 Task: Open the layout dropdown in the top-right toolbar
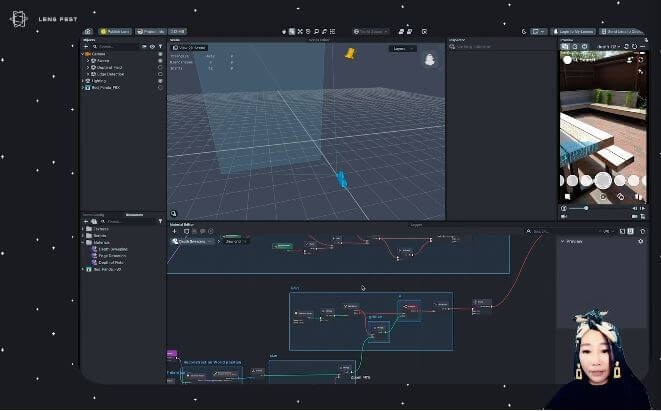538,32
